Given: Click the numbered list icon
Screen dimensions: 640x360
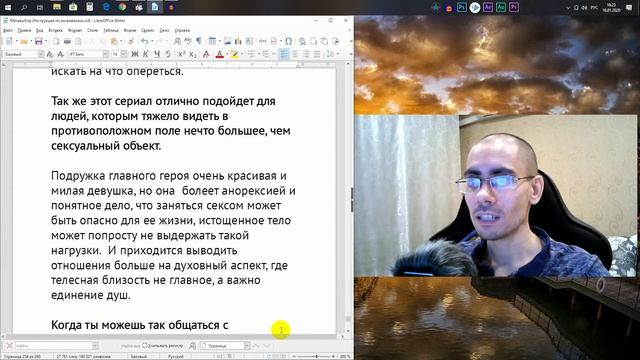Looking at the screenshot, I should click(266, 54).
